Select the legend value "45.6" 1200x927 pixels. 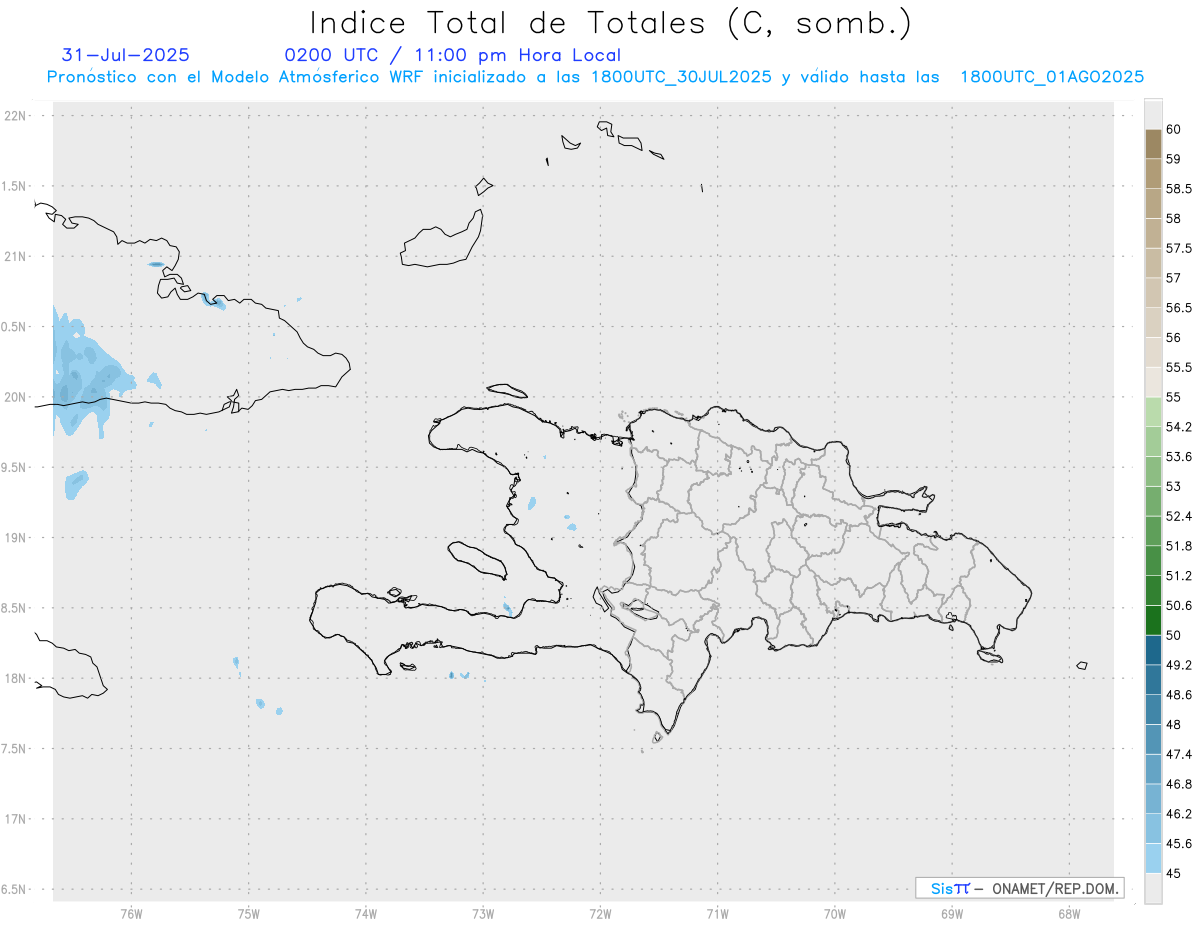click(x=1179, y=844)
